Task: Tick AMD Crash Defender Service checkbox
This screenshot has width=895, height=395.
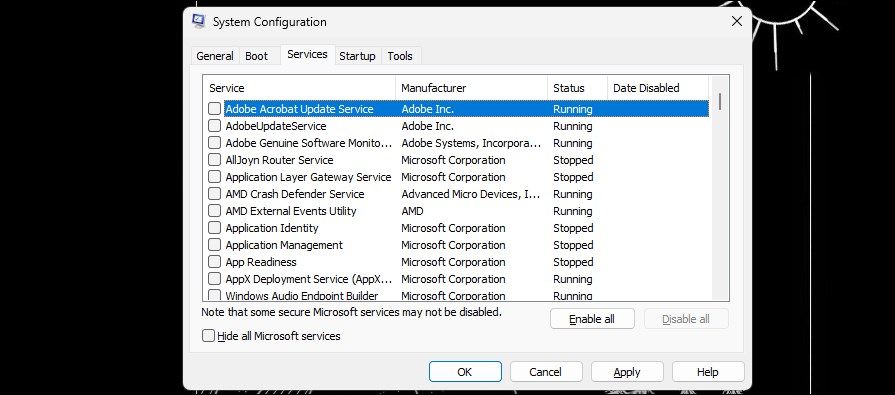Action: 215,194
